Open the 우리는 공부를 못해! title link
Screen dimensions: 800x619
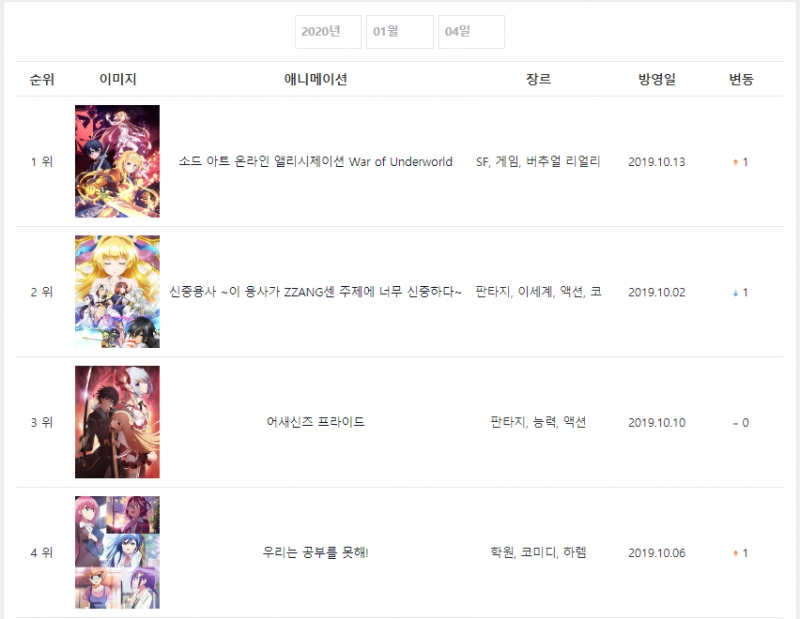click(315, 552)
